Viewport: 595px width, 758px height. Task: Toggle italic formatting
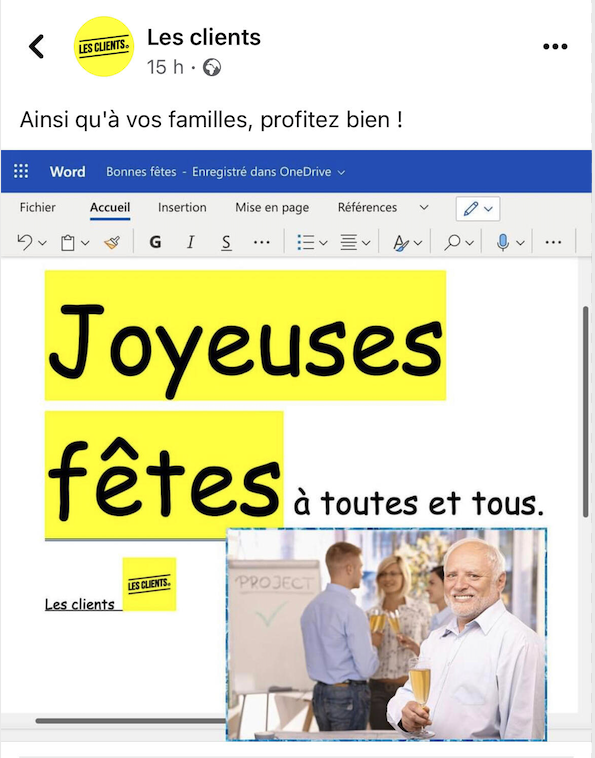(x=190, y=242)
